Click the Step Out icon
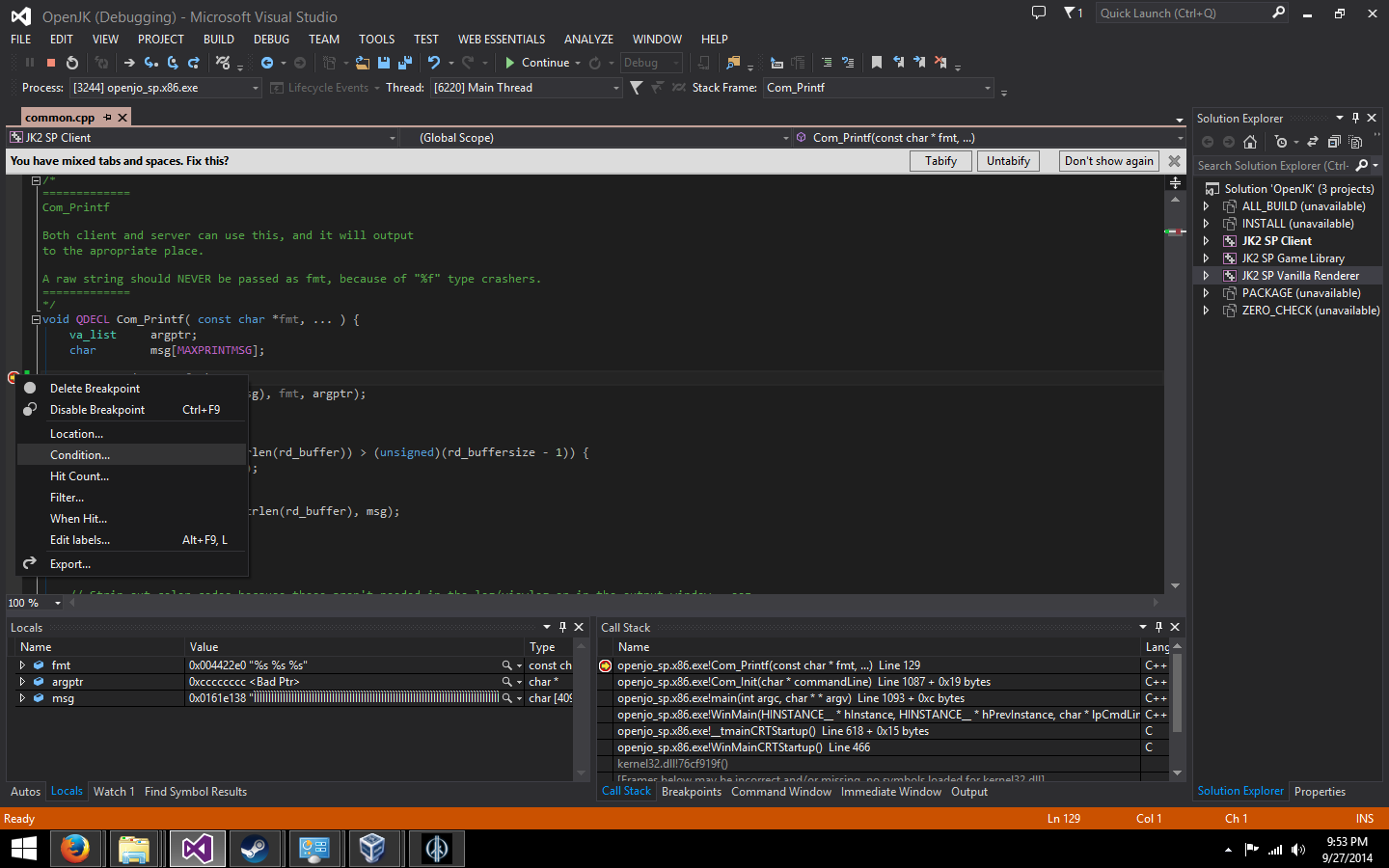The height and width of the screenshot is (868, 1389). 194,63
